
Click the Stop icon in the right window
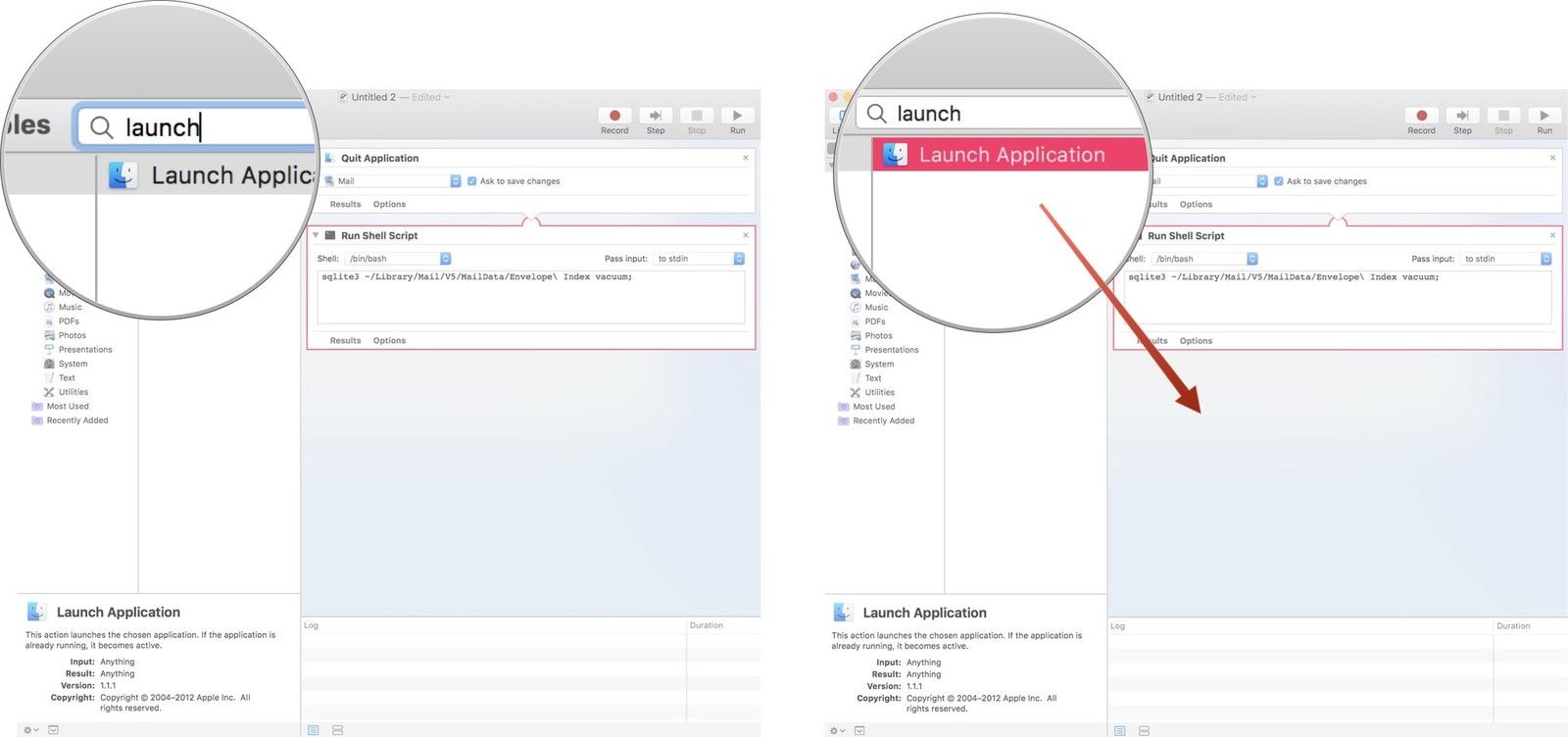[1503, 116]
